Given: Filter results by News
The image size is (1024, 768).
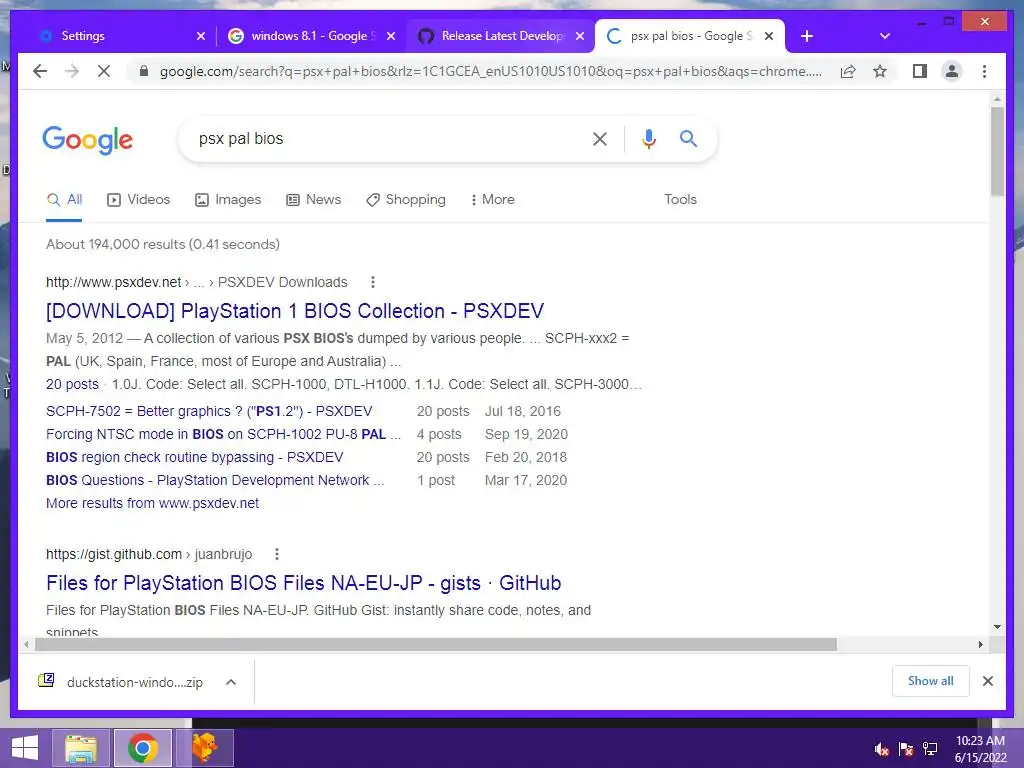Looking at the screenshot, I should click(x=313, y=199).
